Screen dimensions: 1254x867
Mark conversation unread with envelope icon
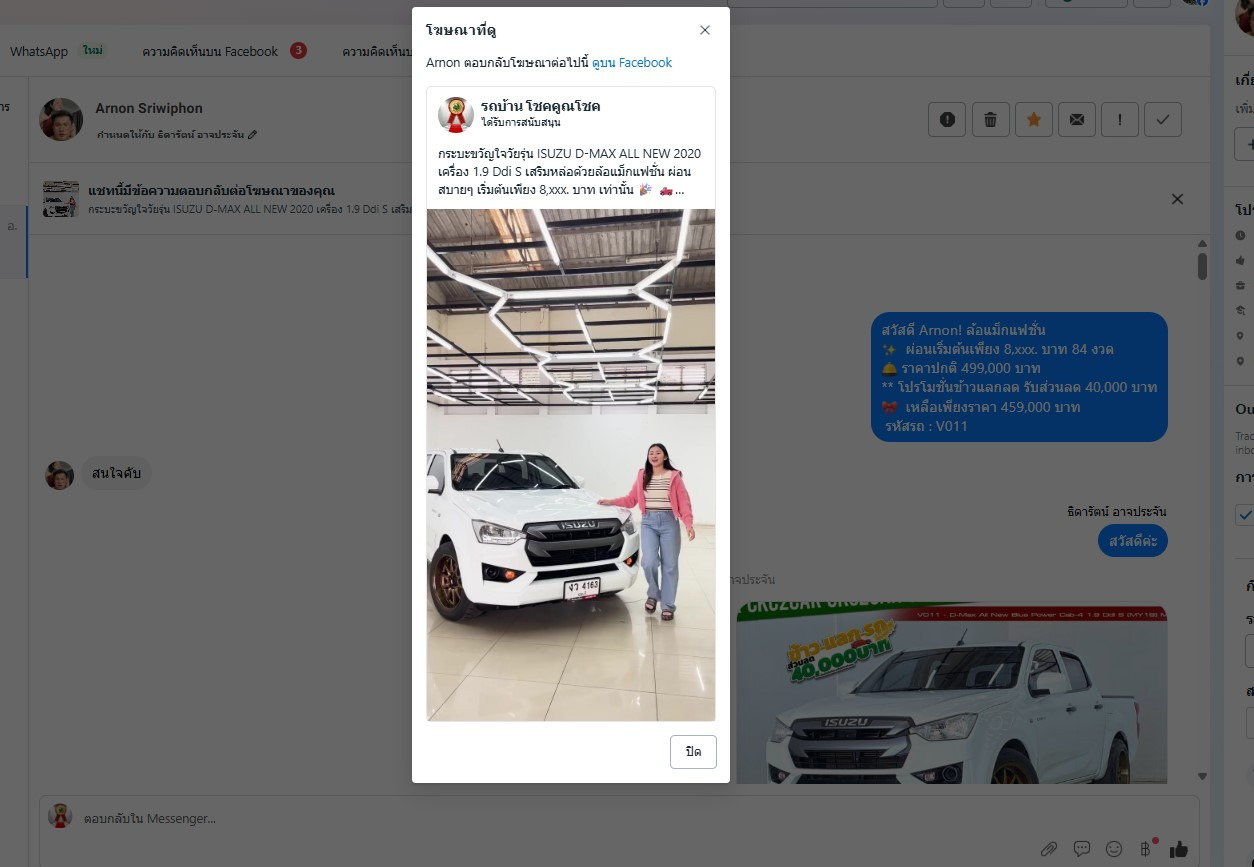[1076, 120]
